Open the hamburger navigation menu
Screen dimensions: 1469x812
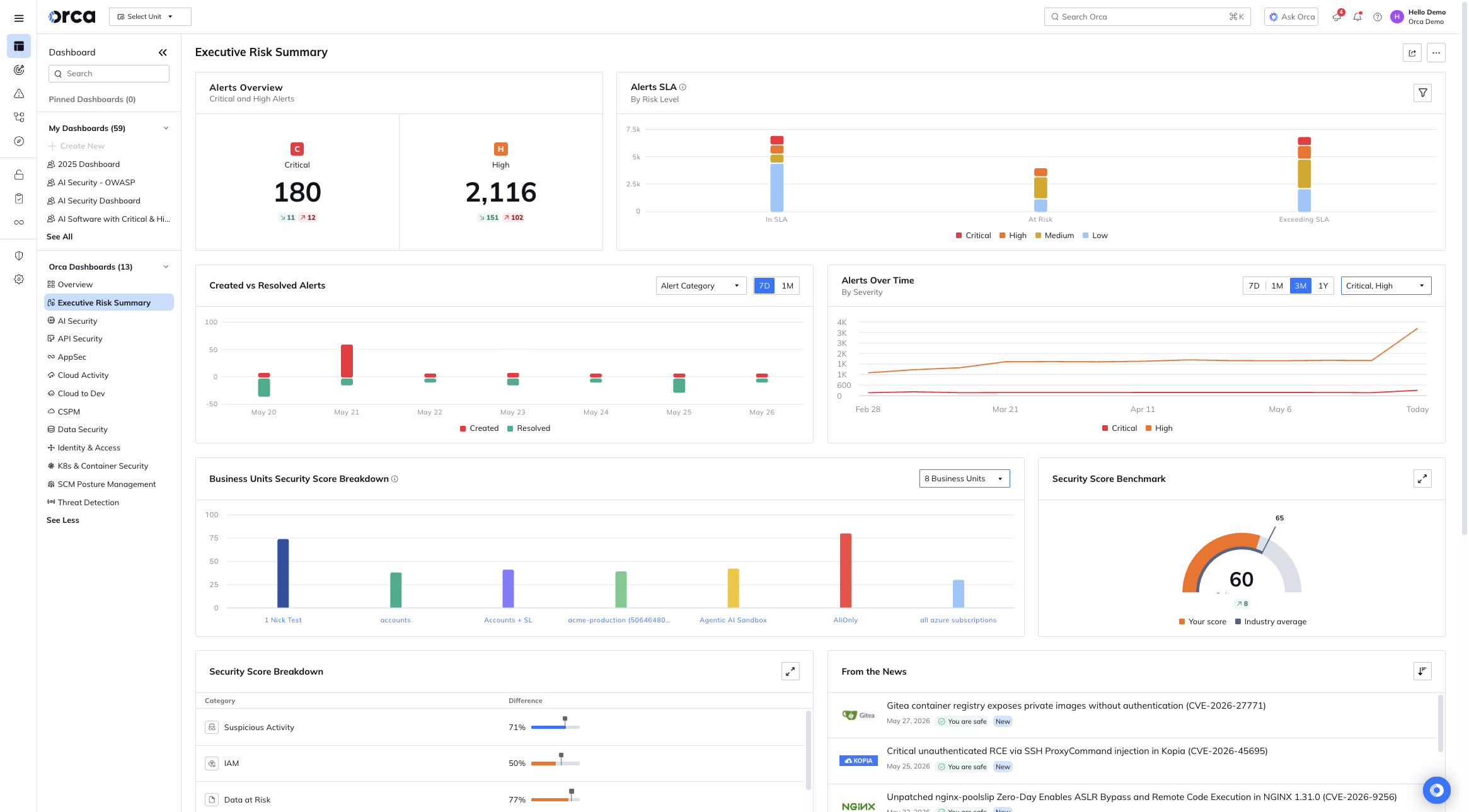pos(19,18)
